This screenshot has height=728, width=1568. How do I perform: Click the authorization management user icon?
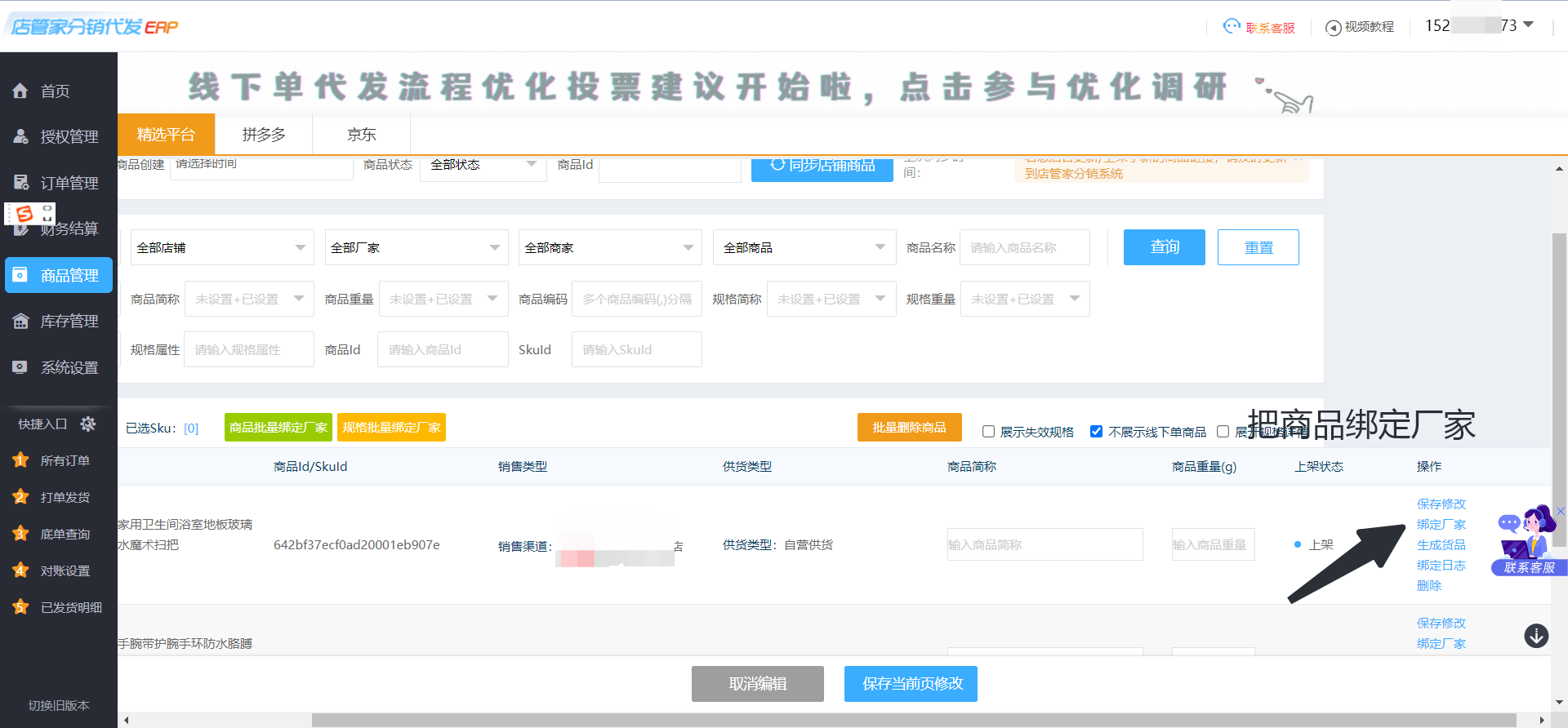(x=20, y=136)
